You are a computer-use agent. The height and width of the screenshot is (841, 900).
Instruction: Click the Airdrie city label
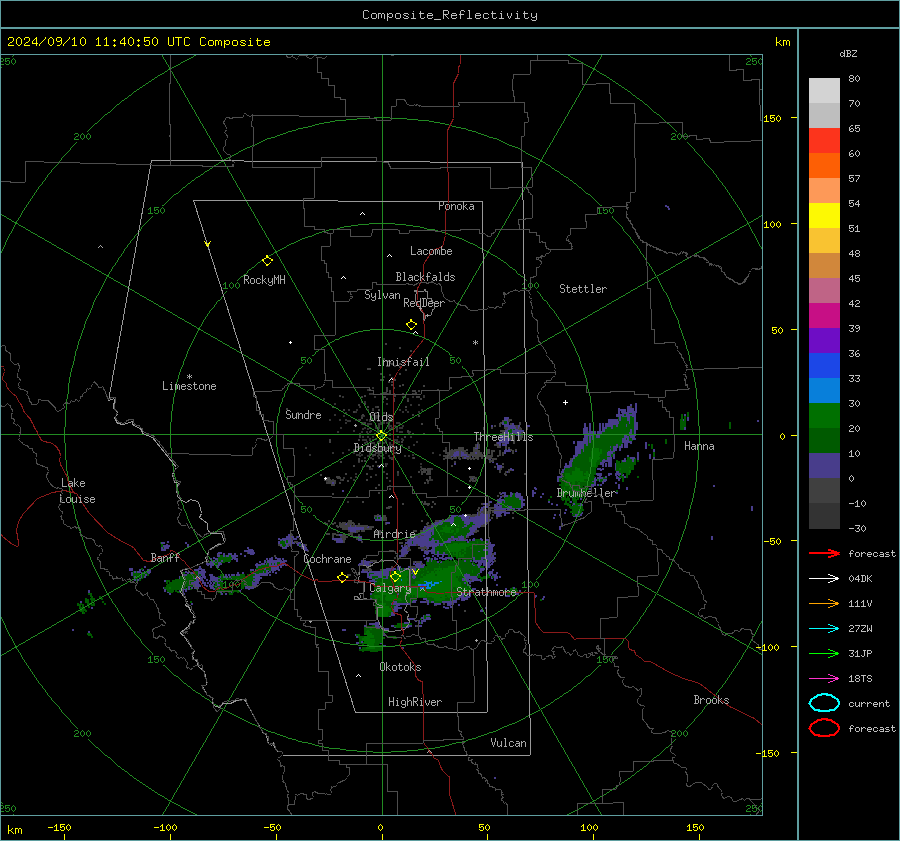[394, 534]
